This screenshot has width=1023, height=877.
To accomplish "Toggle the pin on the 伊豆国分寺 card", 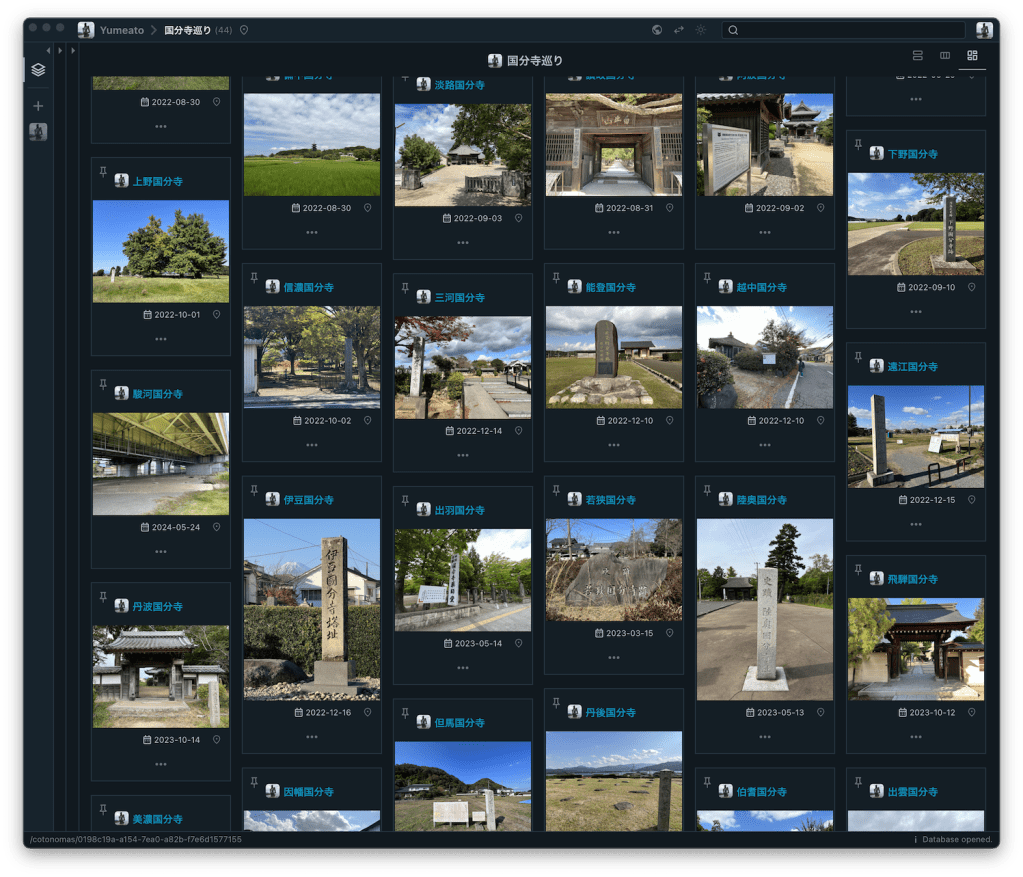I will (254, 491).
